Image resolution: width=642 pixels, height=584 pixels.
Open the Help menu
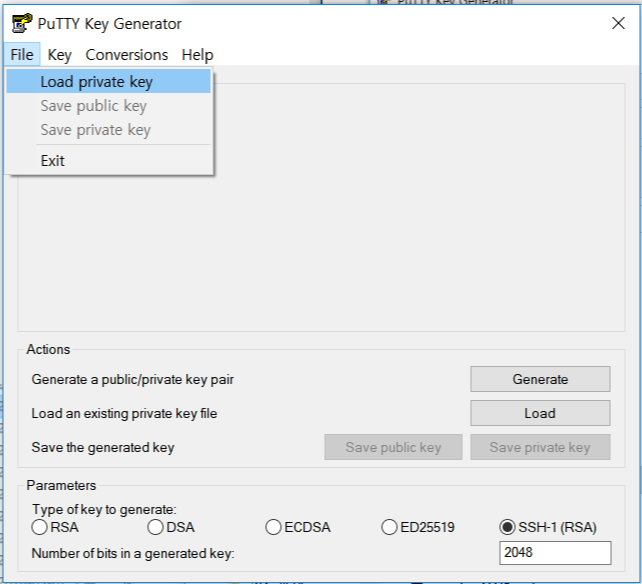click(197, 54)
